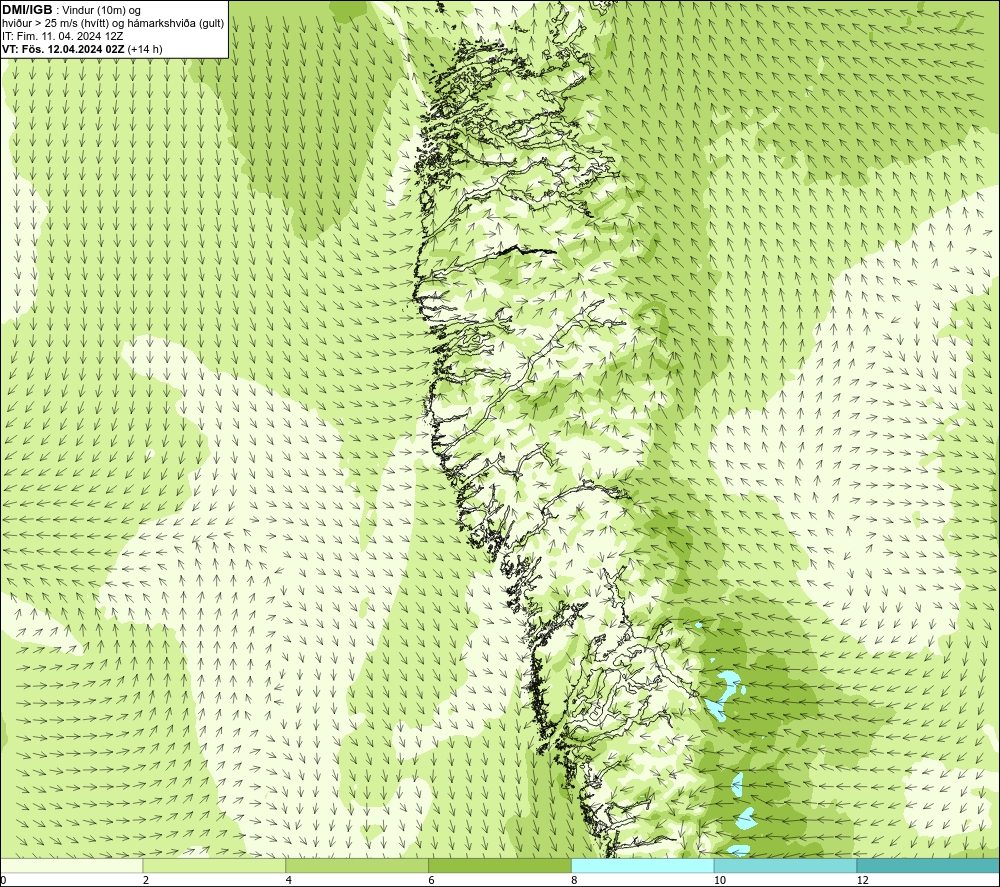Click the 'hviður > 25 m/s' description line
This screenshot has height=887, width=1000.
113,24
